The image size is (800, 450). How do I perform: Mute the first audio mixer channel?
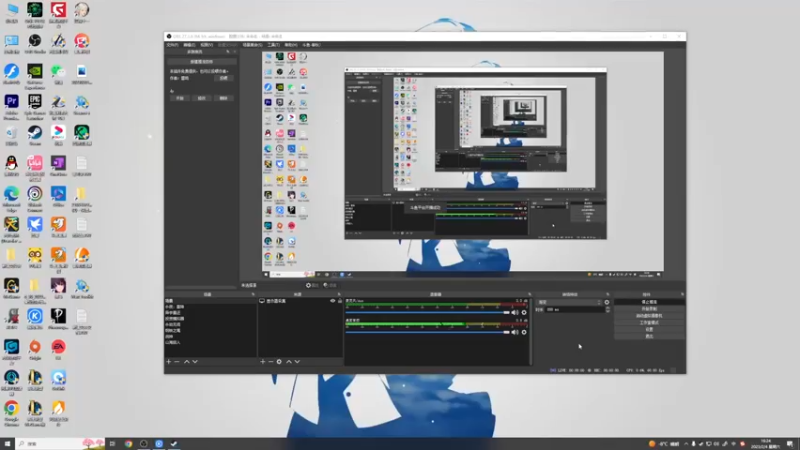(x=515, y=313)
